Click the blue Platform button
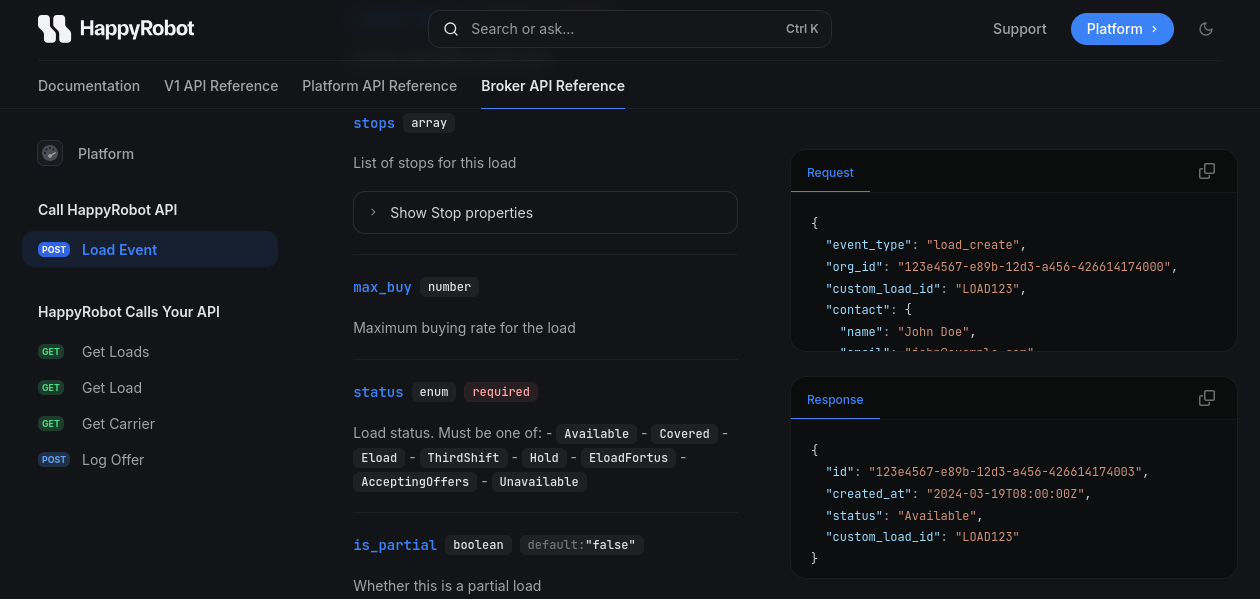This screenshot has height=599, width=1260. [1122, 29]
